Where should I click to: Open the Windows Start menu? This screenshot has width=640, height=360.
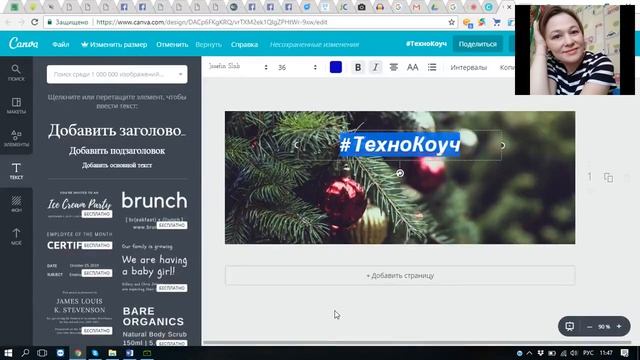8,353
